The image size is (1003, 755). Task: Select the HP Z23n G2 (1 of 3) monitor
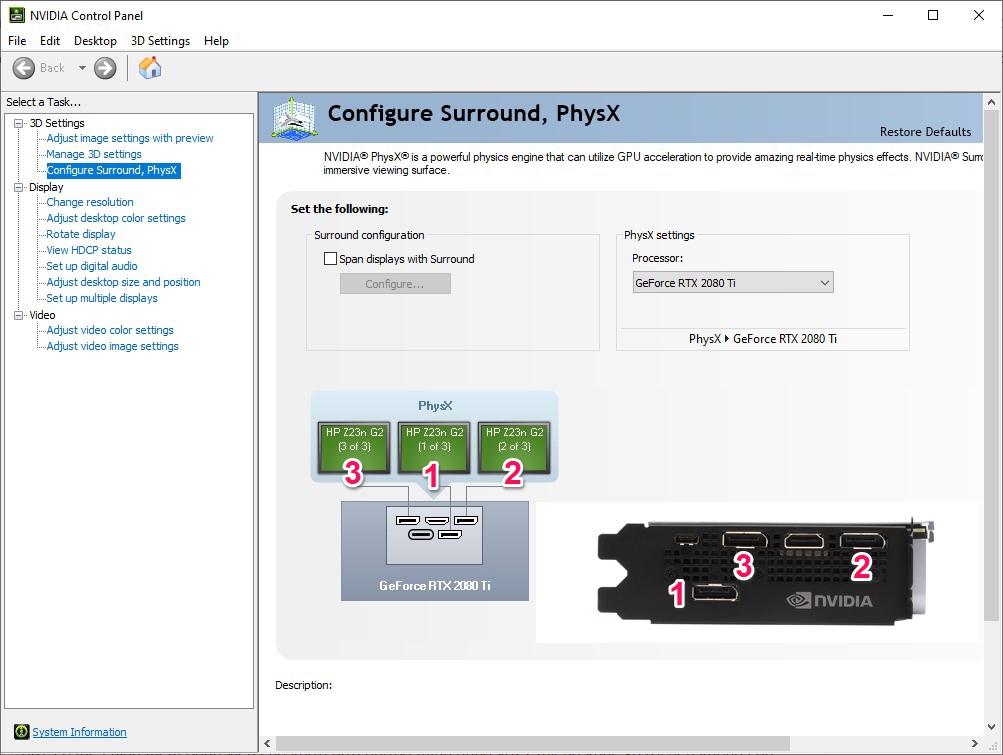coord(434,447)
